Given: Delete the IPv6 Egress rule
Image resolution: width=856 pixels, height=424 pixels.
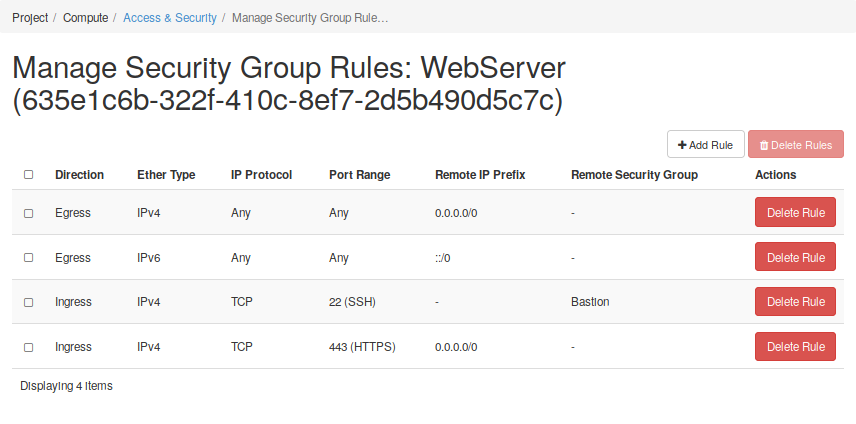Looking at the screenshot, I should coord(795,257).
